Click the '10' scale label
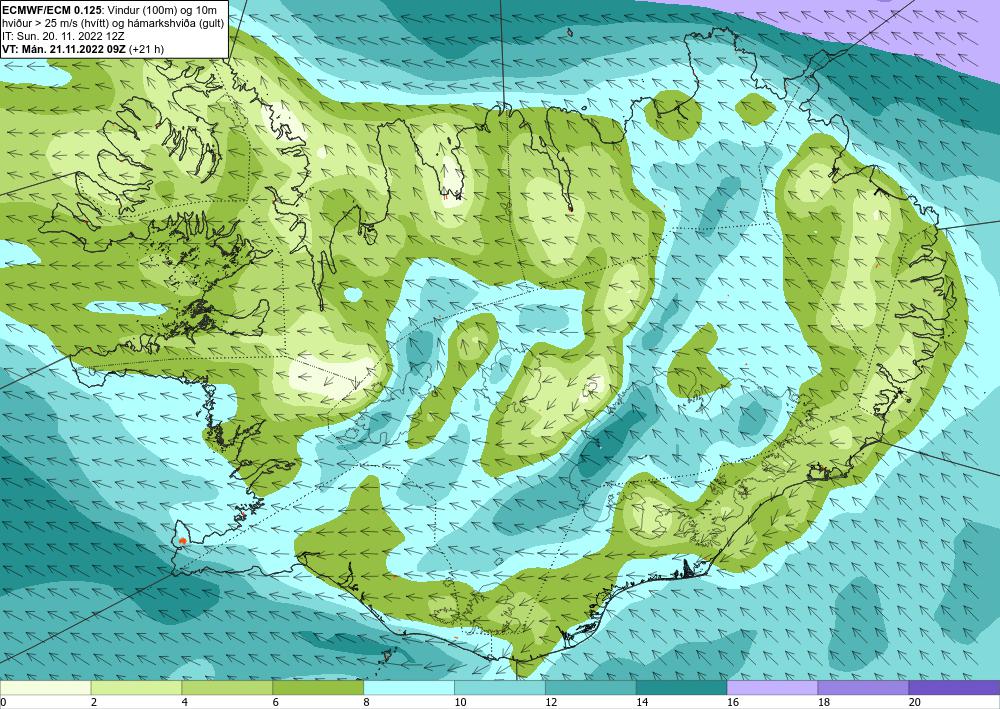The width and height of the screenshot is (1000, 709). tap(460, 702)
